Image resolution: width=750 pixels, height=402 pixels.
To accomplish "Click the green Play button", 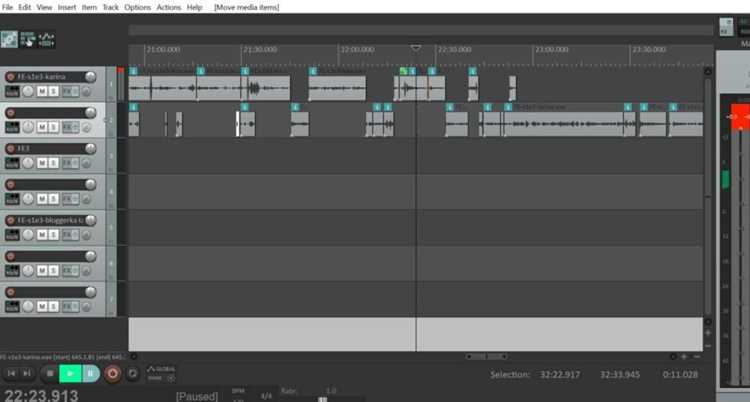I will coord(70,373).
